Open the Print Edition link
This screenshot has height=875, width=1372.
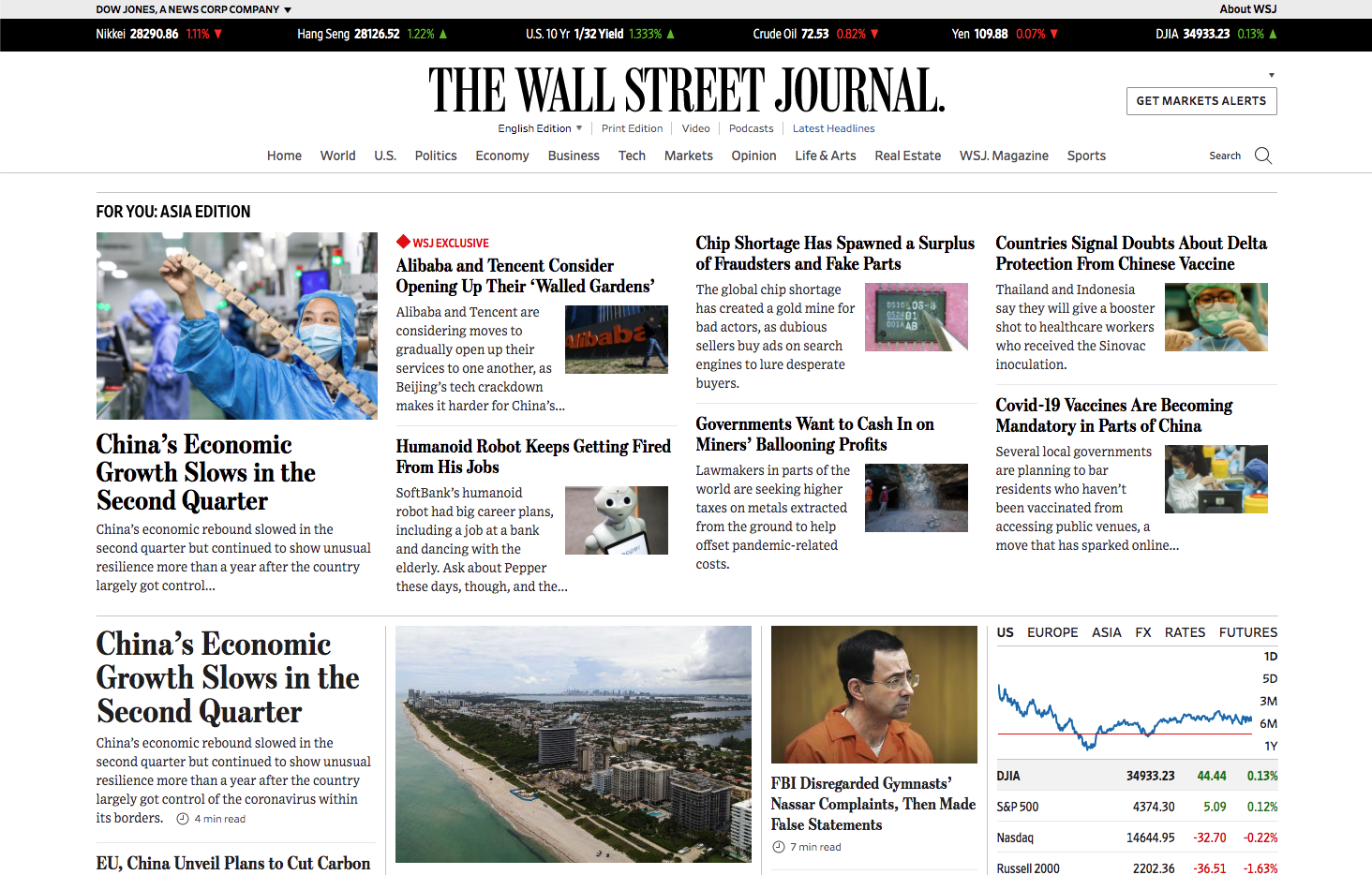(x=632, y=128)
